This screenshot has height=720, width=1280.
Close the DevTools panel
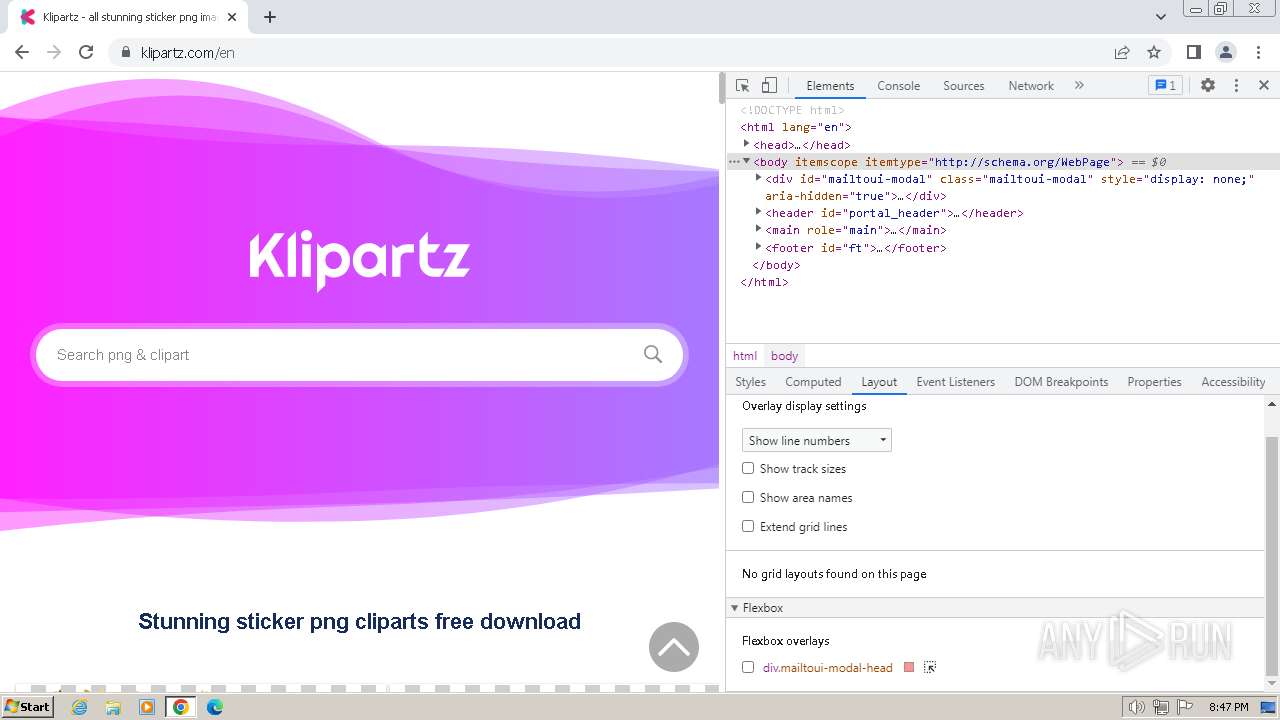[1264, 86]
